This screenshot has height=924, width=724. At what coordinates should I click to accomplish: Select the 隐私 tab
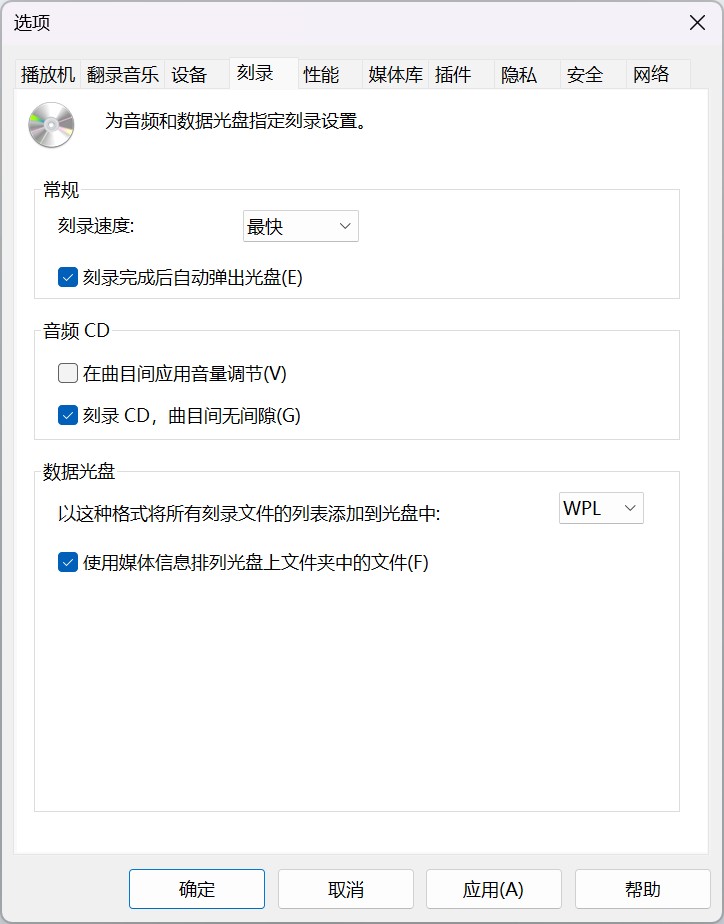[x=527, y=75]
